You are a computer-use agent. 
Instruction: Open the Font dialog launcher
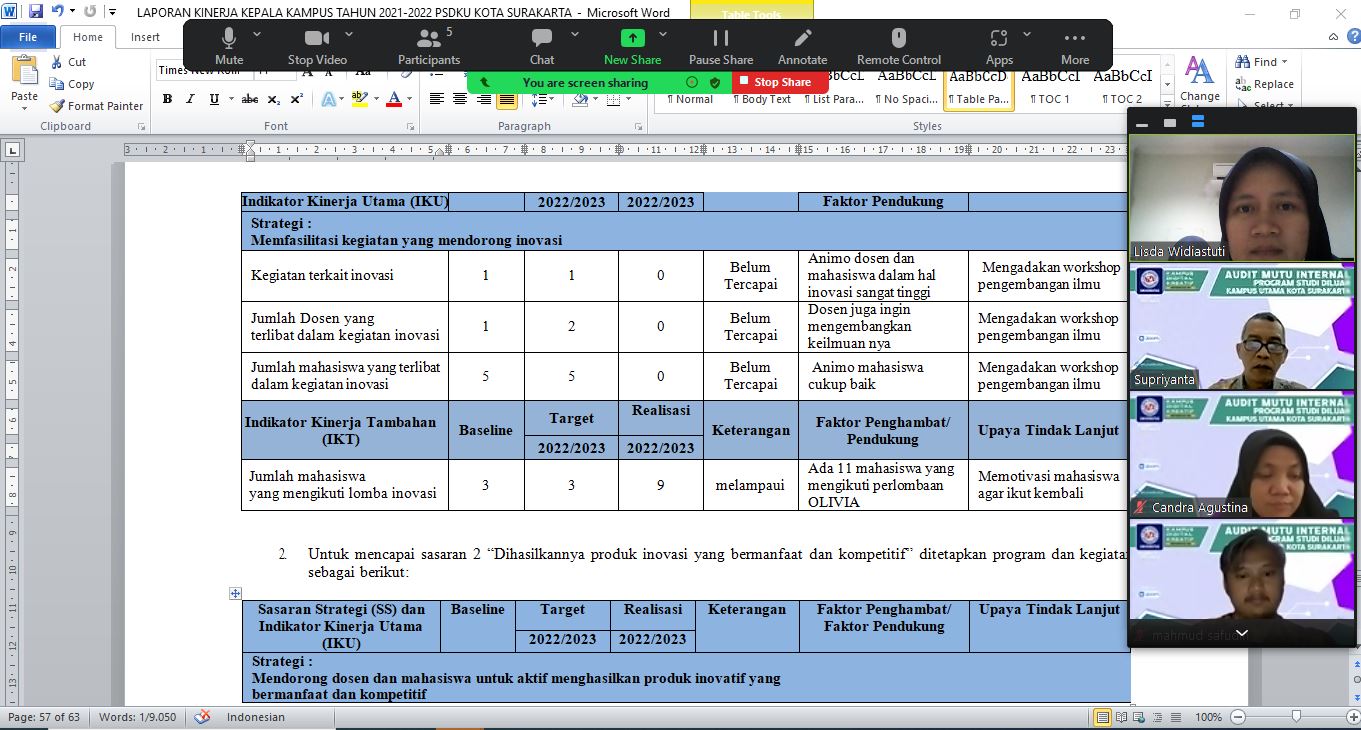point(410,127)
